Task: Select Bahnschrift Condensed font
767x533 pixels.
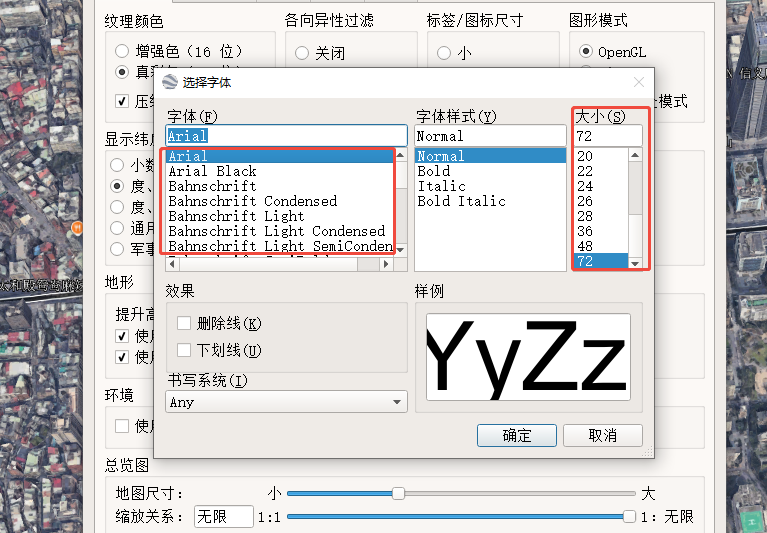Action: coord(280,201)
